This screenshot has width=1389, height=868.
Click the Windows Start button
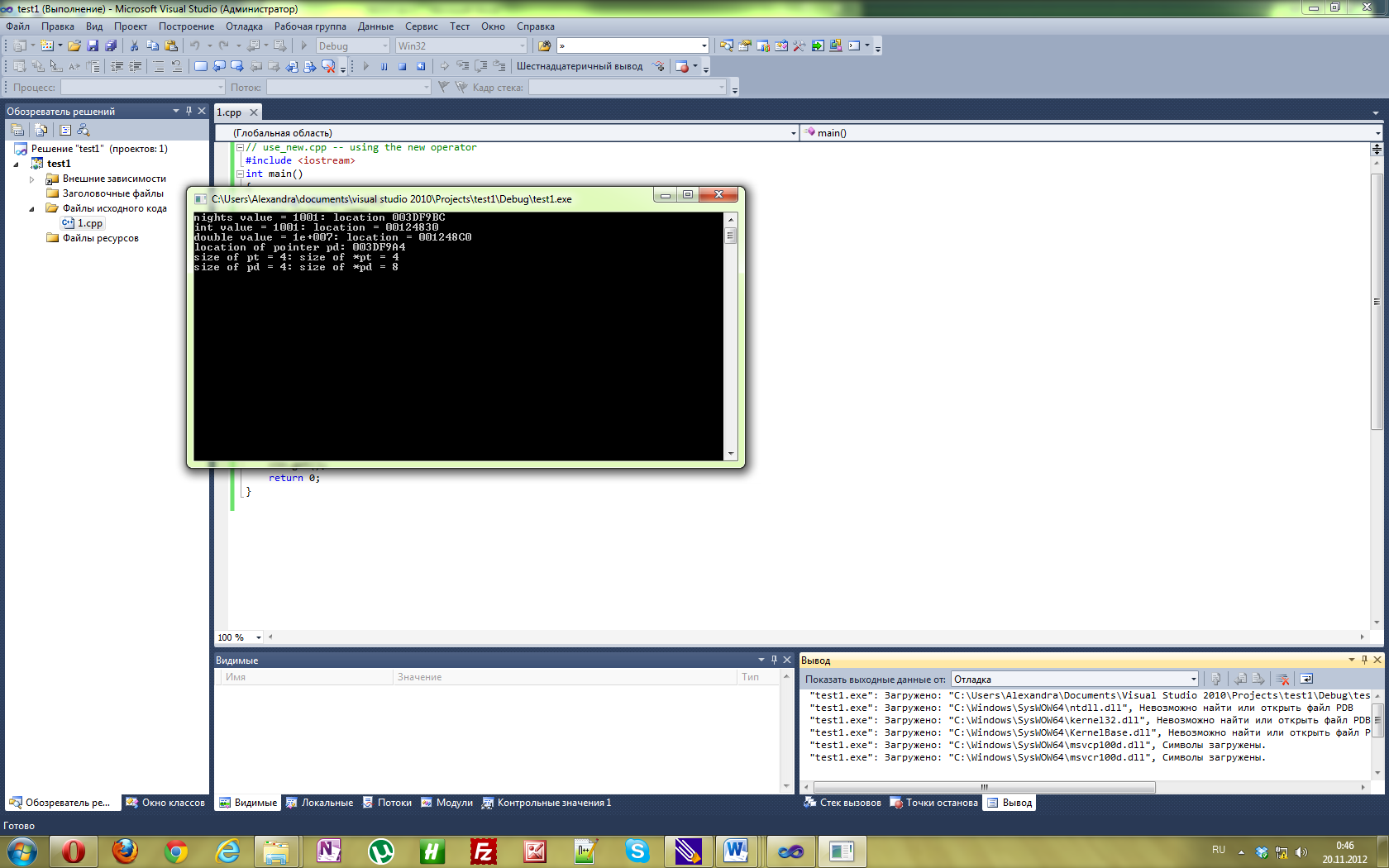[x=21, y=851]
